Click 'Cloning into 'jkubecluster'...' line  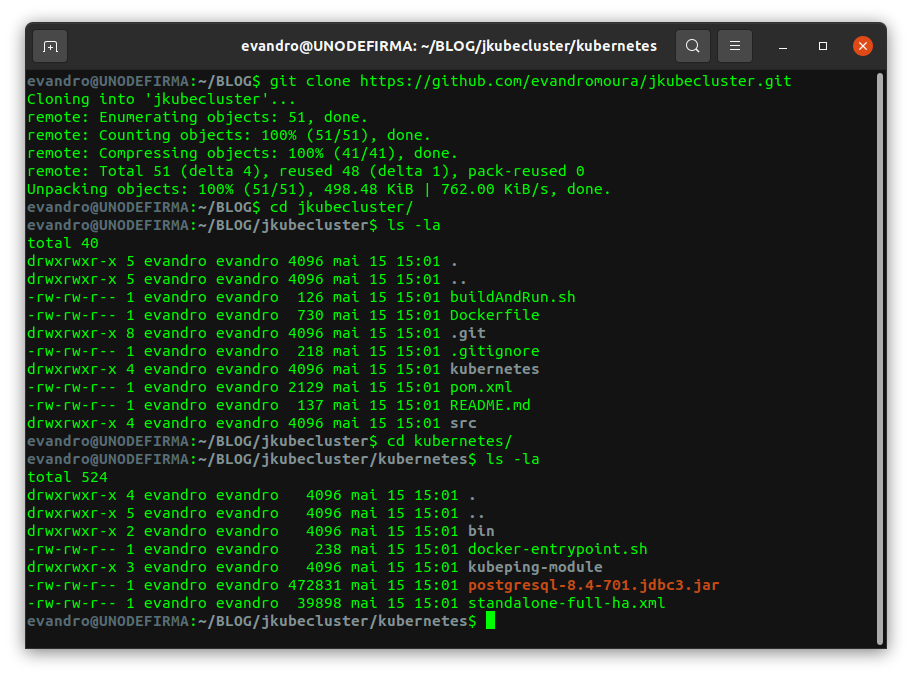pyautogui.click(x=161, y=99)
